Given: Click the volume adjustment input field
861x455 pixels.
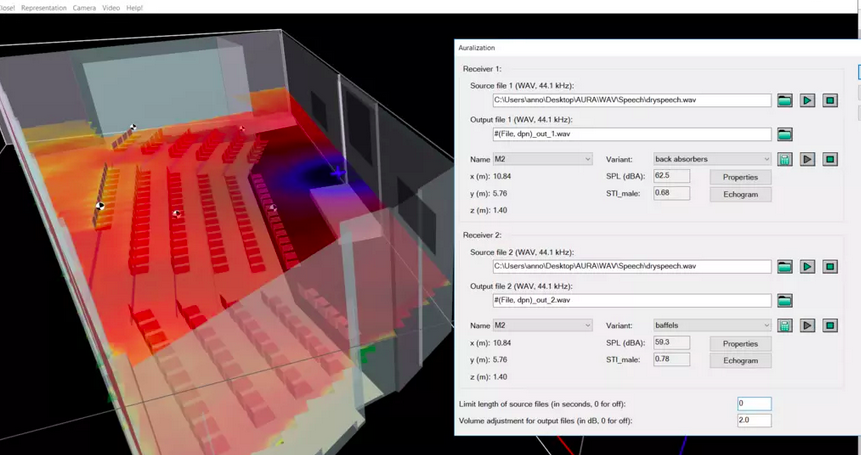Looking at the screenshot, I should tap(753, 421).
